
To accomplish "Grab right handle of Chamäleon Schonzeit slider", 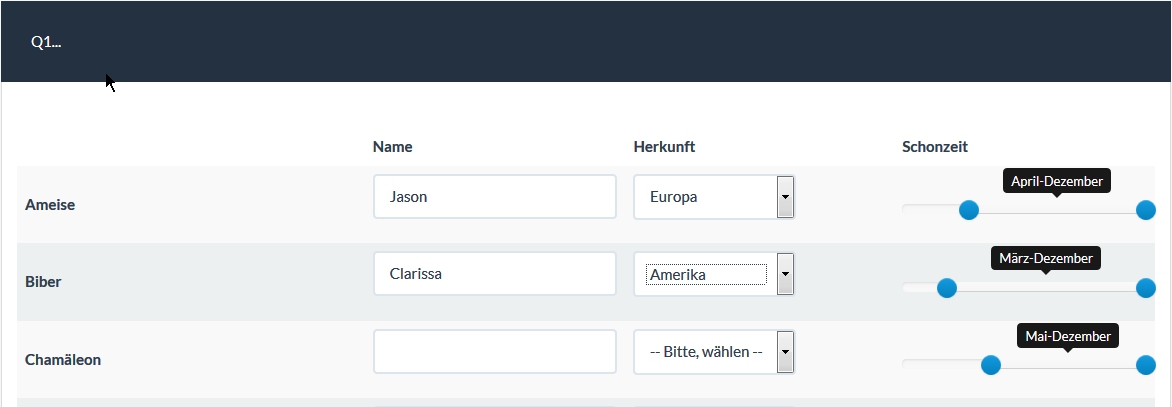I will 1146,365.
